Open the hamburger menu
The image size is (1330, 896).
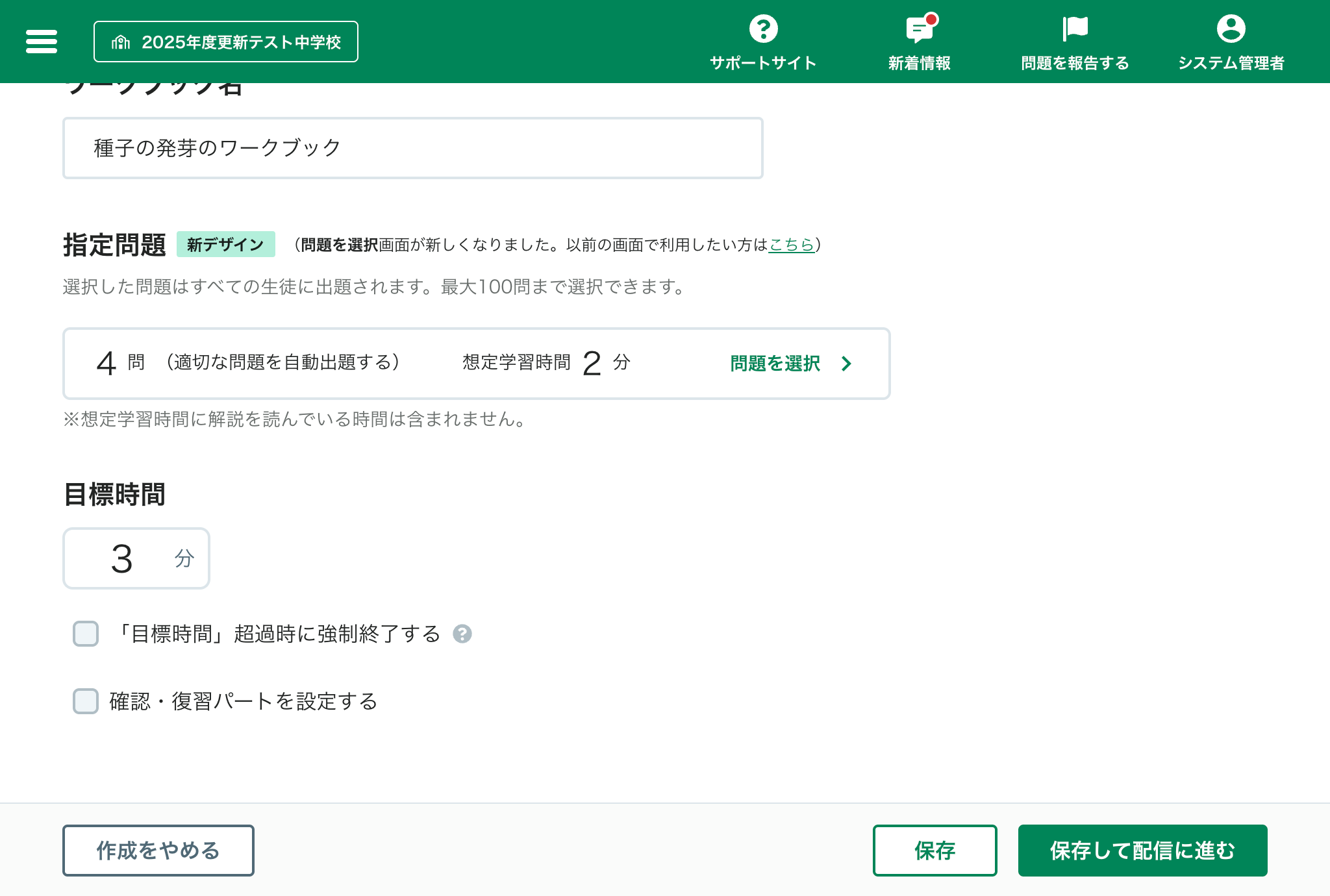click(42, 42)
